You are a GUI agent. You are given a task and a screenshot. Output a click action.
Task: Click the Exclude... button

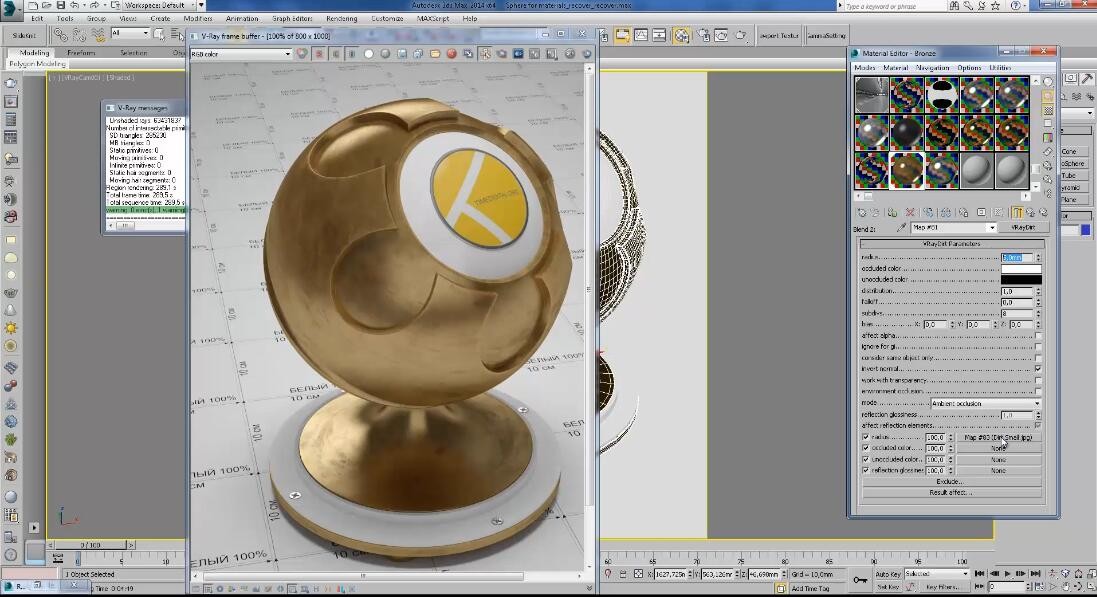click(x=950, y=482)
